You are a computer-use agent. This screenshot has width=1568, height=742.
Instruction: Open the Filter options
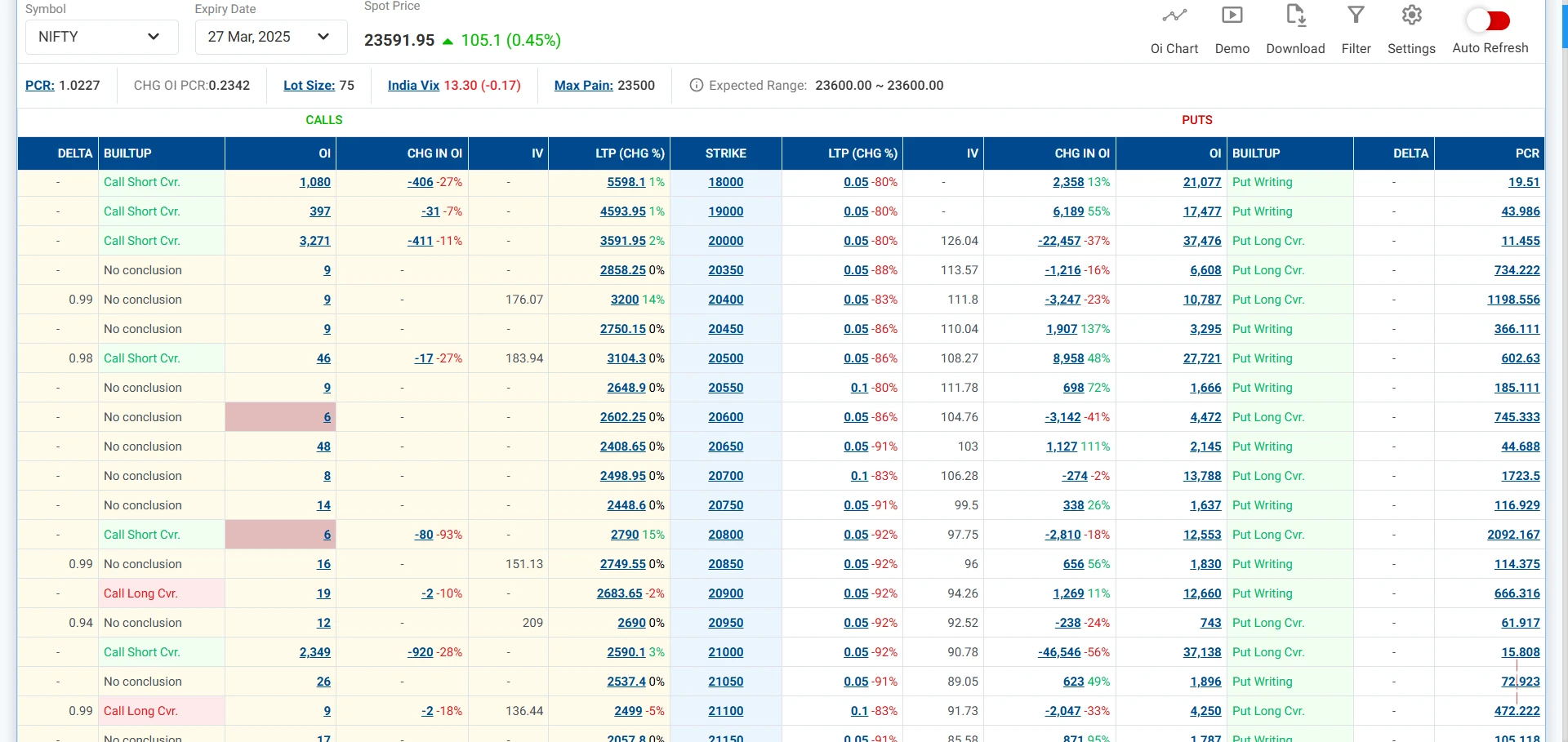click(x=1356, y=29)
